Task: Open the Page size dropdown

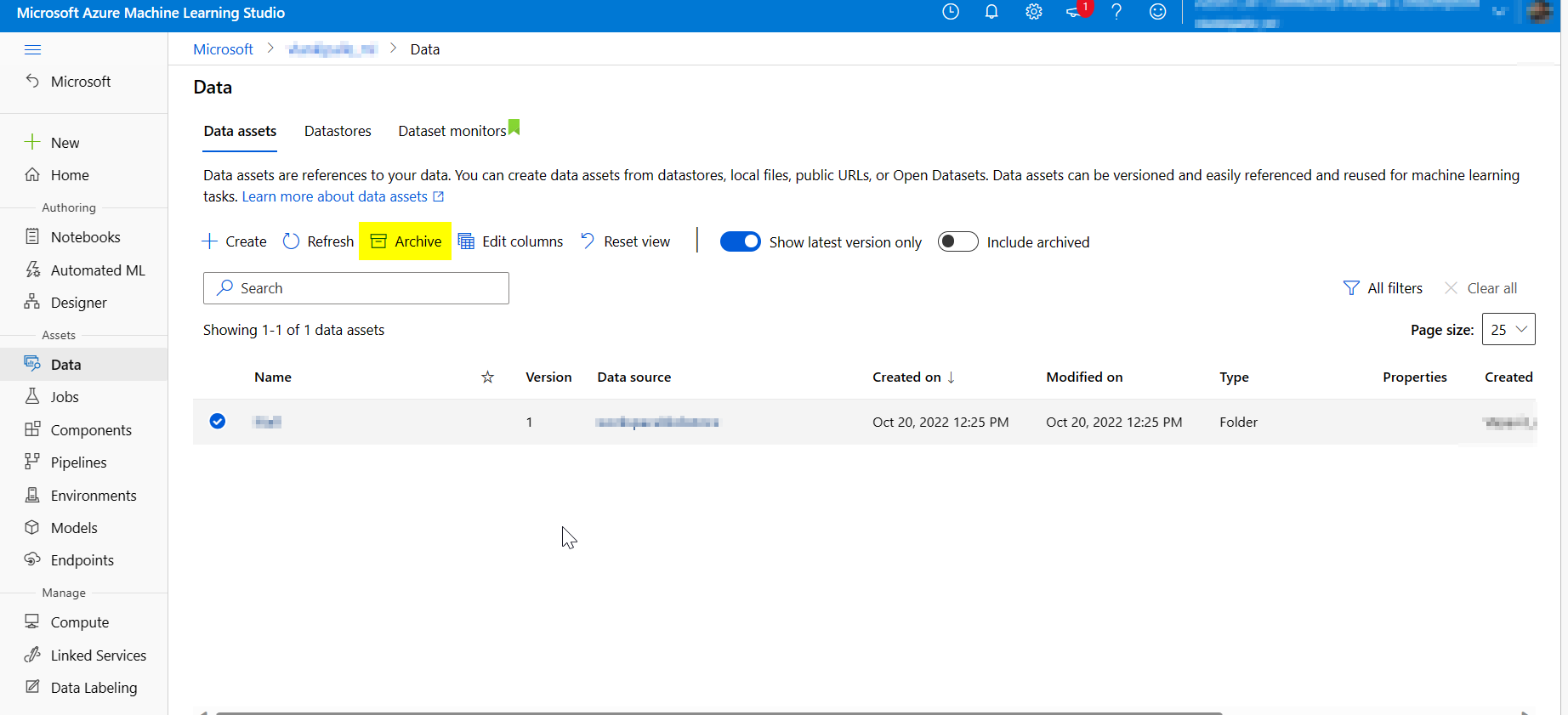Action: click(x=1508, y=329)
